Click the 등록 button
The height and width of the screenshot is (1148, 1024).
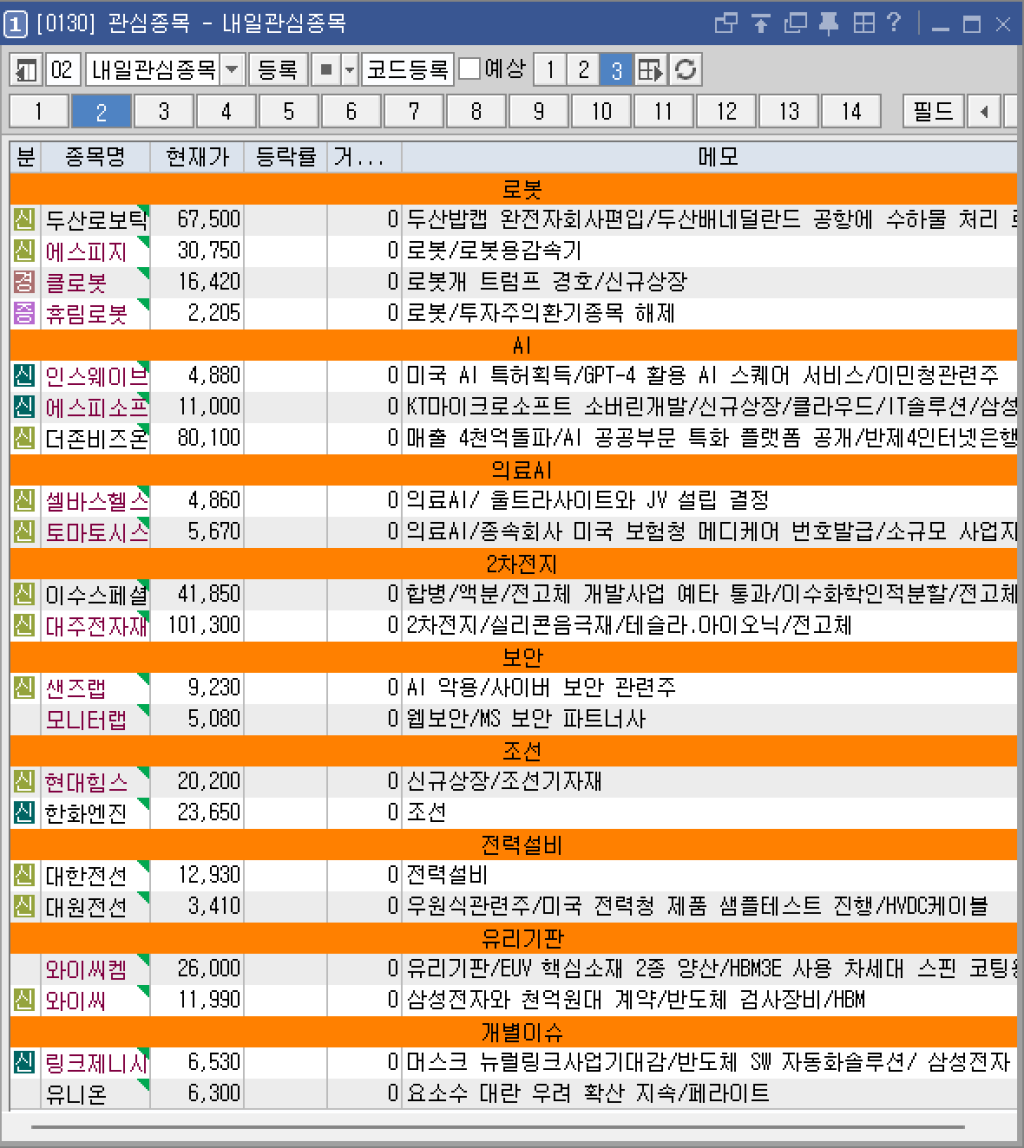tap(277, 70)
